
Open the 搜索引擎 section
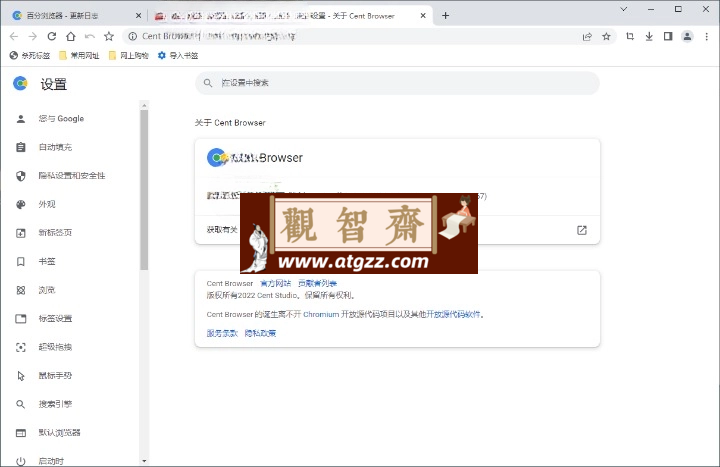pyautogui.click(x=55, y=404)
